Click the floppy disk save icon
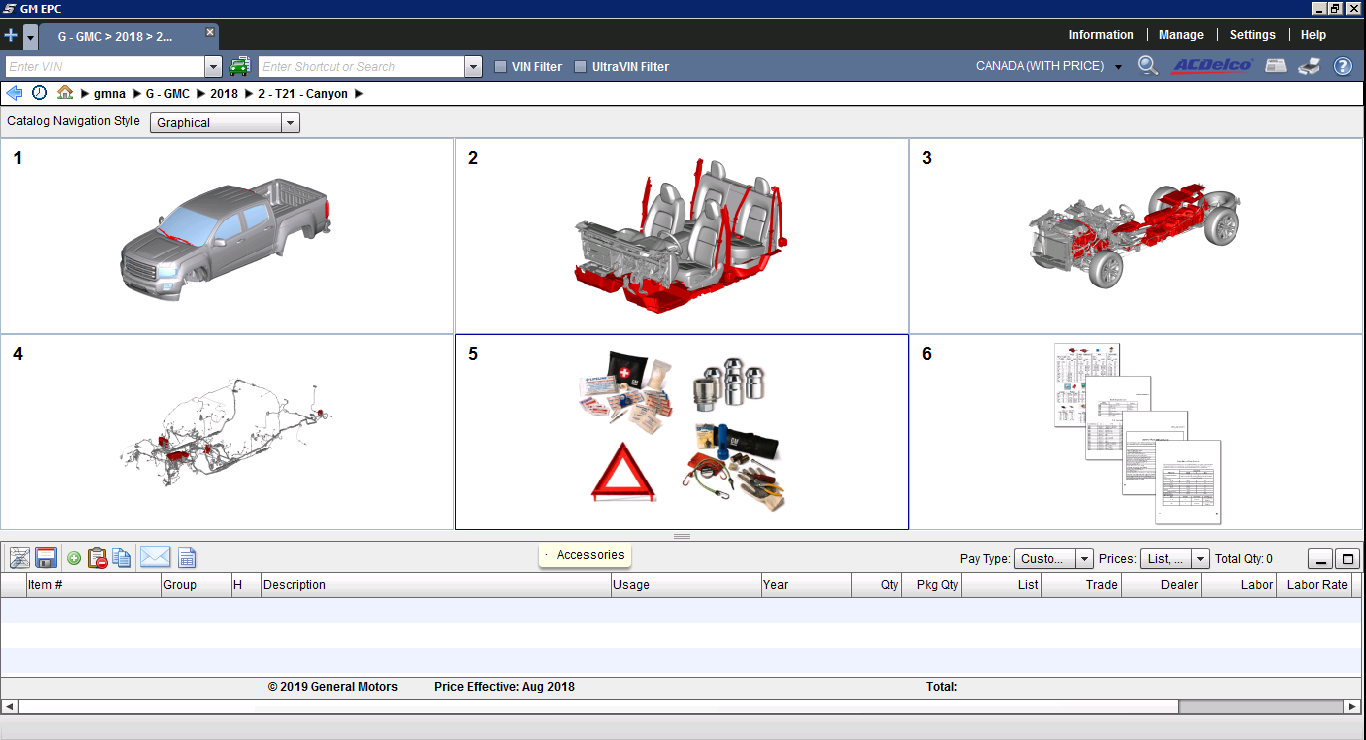This screenshot has width=1366, height=740. (46, 558)
